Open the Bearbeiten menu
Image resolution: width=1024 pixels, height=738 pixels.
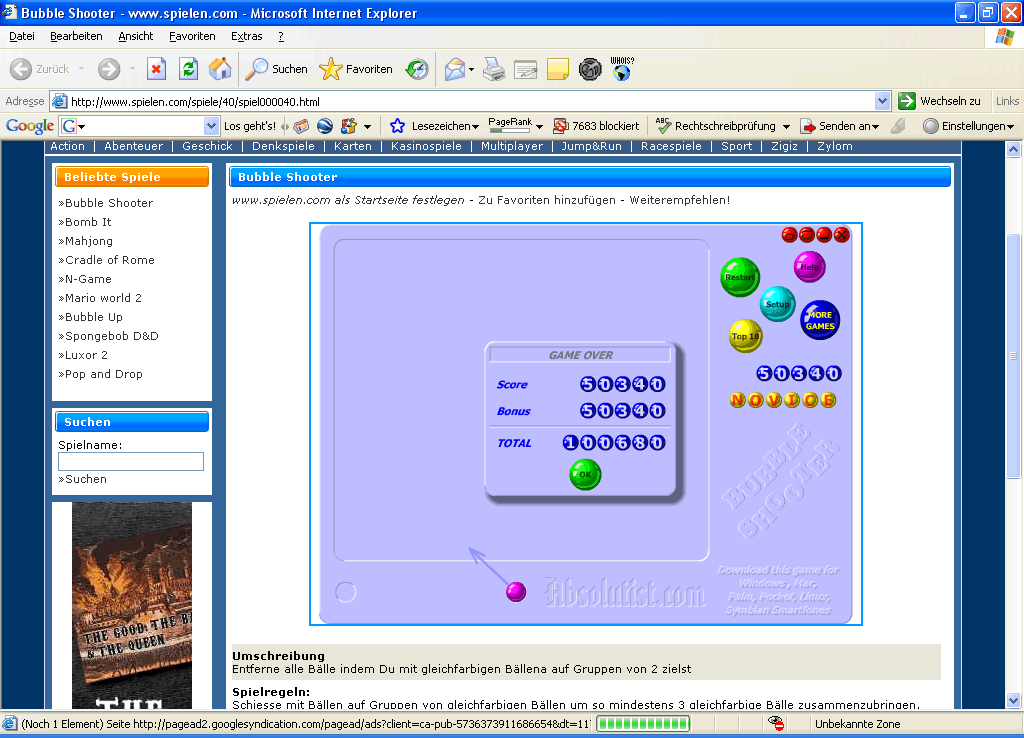(76, 37)
